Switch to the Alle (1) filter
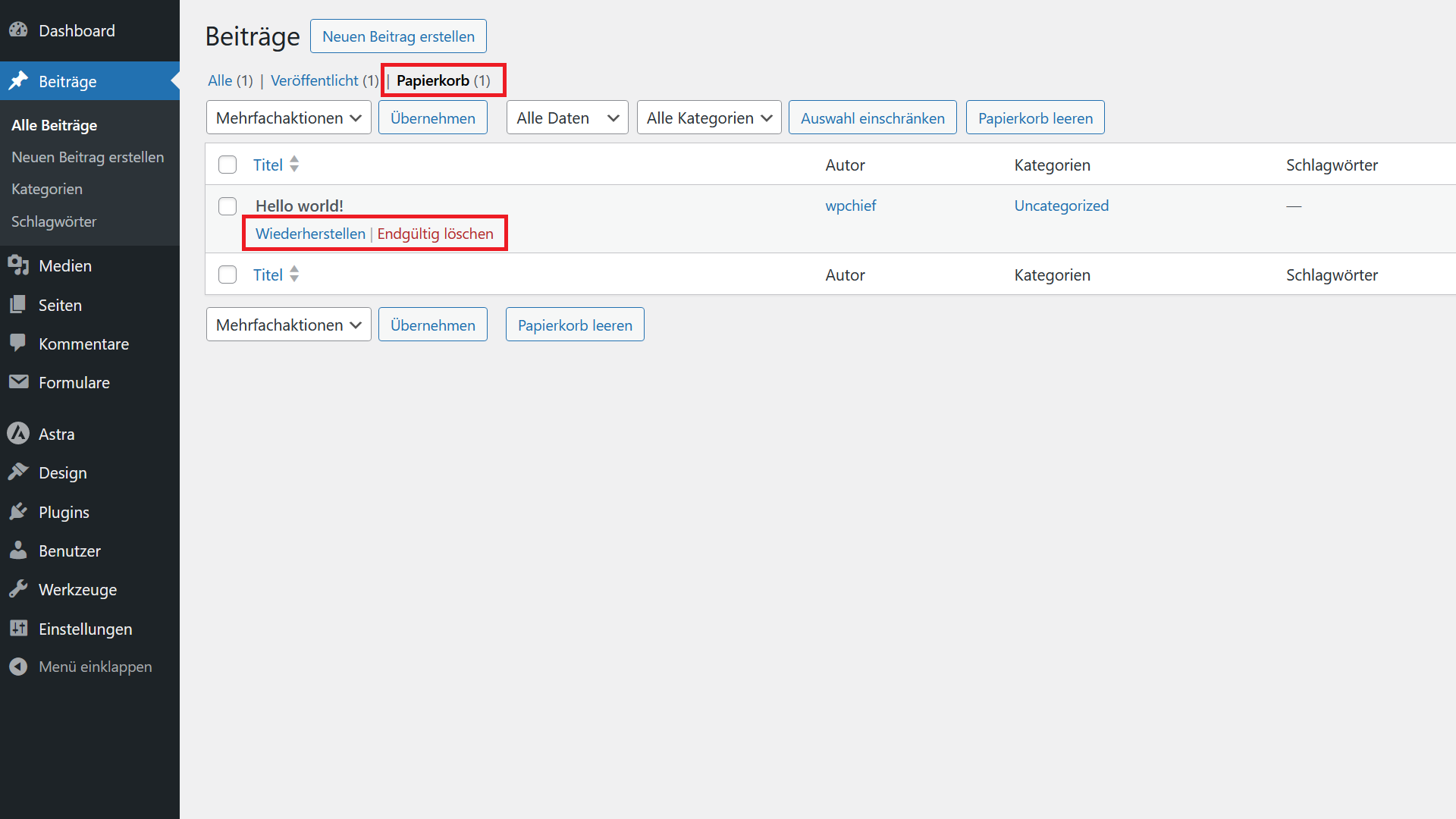1456x819 pixels. 231,80
